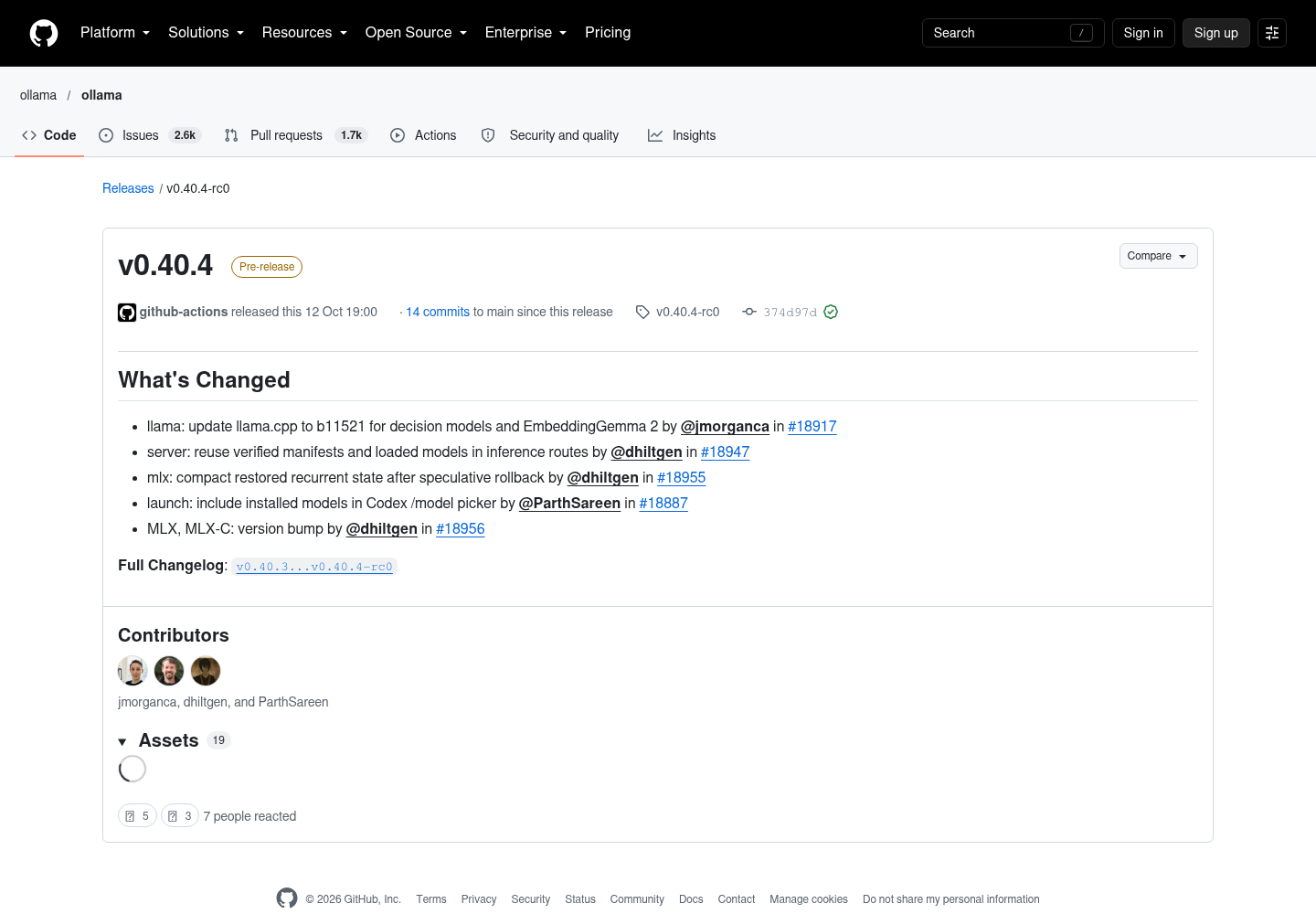Switch to the Issues tab
Viewport: 1316px width, 914px height.
(150, 135)
